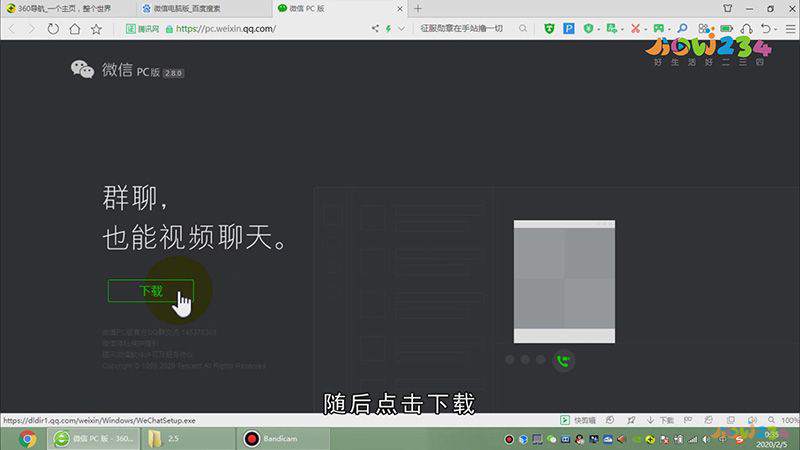Screen dimensions: 800x450
Task: Click the address bar URL pc.weixin.qq.com
Action: point(226,29)
